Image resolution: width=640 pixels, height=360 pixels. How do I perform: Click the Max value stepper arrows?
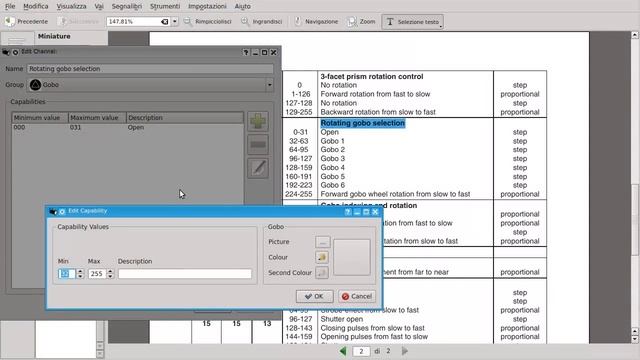(x=110, y=273)
